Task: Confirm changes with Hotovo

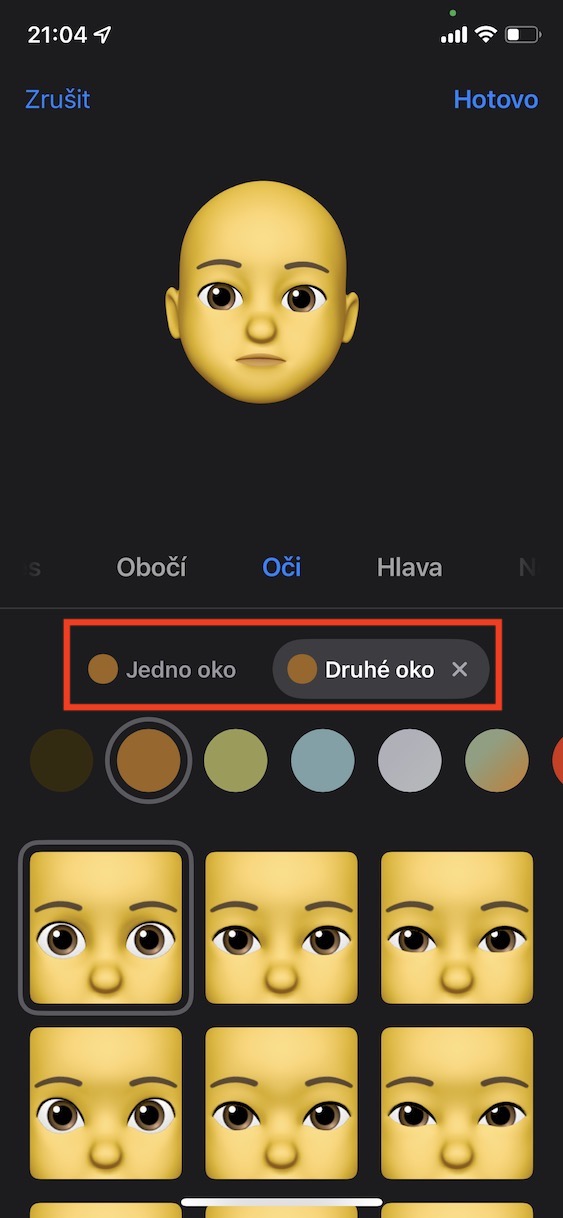Action: click(x=496, y=100)
